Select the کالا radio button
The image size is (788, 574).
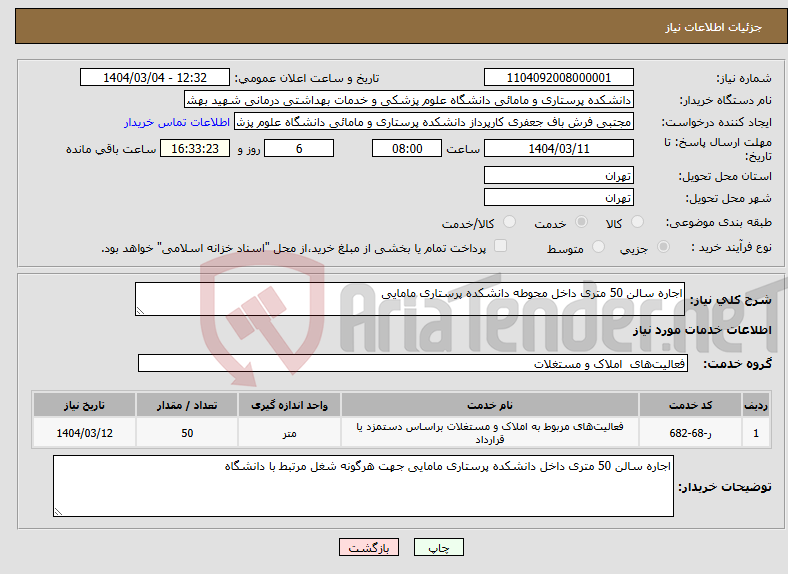coord(637,222)
